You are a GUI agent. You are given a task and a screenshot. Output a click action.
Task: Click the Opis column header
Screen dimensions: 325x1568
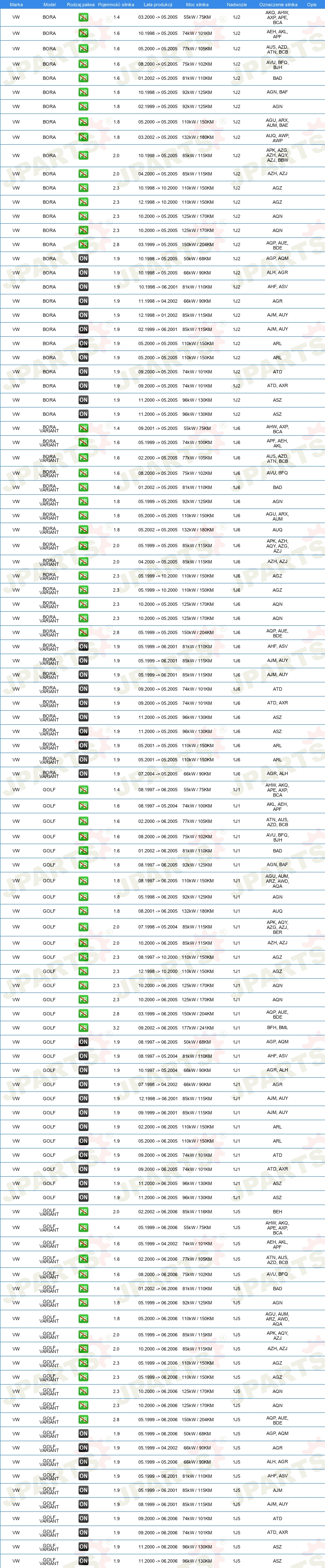312,4
